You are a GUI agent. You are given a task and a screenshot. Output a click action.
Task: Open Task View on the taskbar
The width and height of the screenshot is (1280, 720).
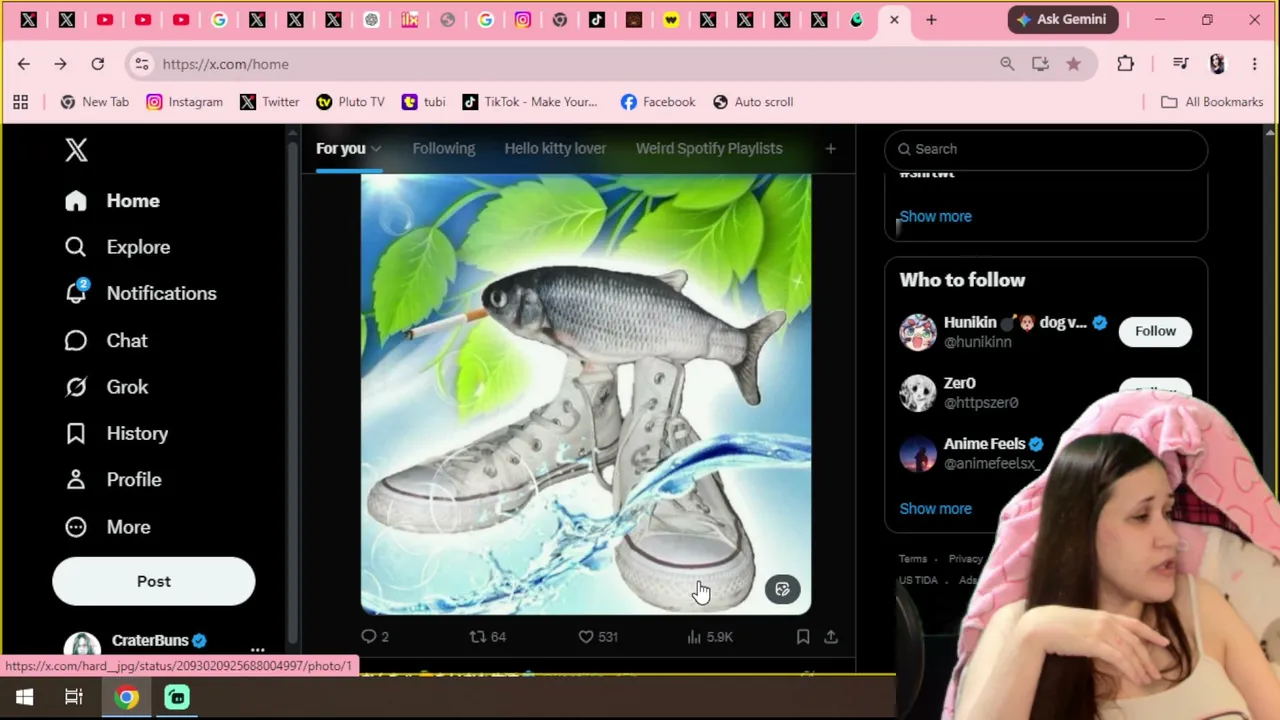click(74, 697)
